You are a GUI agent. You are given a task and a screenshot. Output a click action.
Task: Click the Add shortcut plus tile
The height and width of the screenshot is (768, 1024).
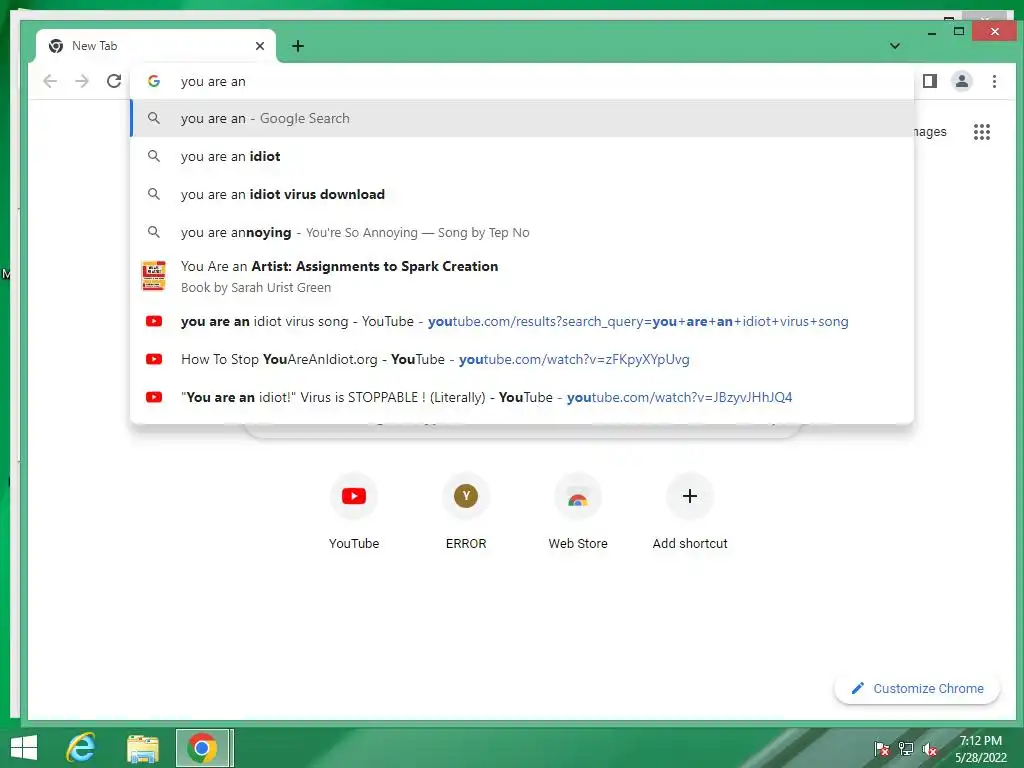point(690,512)
